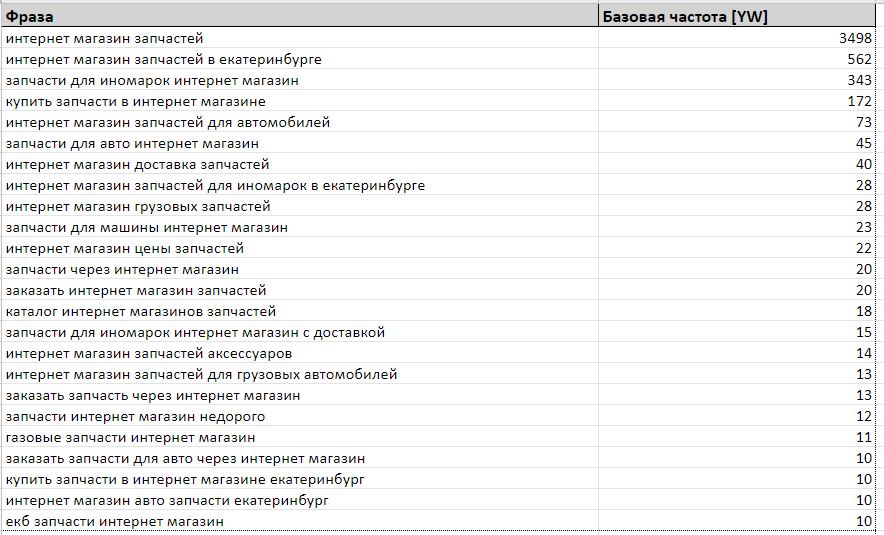Select cell 'заказать запчасти для авто через интернет магазин'
This screenshot has width=884, height=535.
299,458
